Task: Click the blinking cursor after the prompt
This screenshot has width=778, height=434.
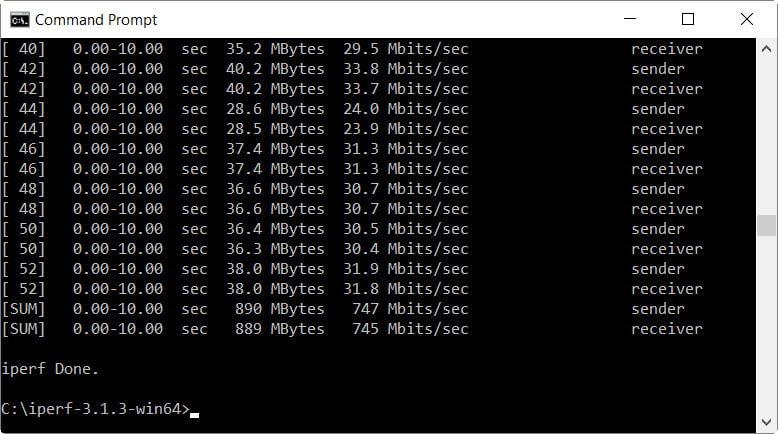Action: click(194, 415)
